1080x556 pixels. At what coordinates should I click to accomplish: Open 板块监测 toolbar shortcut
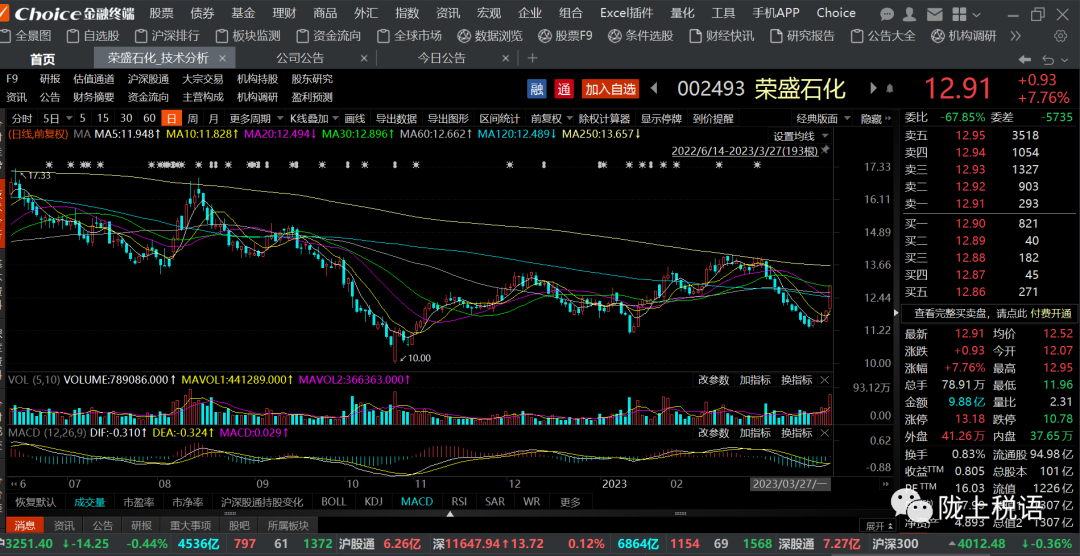249,36
